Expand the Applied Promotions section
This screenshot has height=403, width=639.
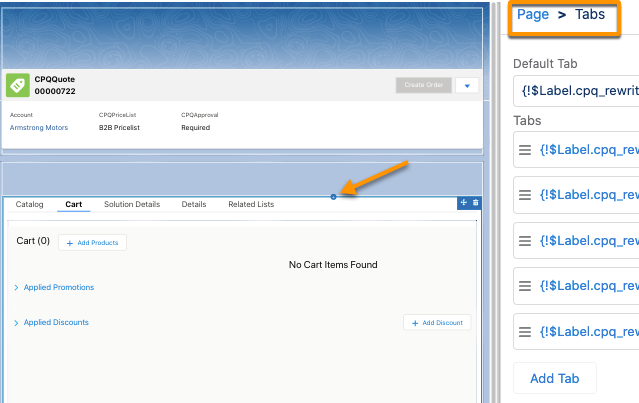click(x=16, y=288)
